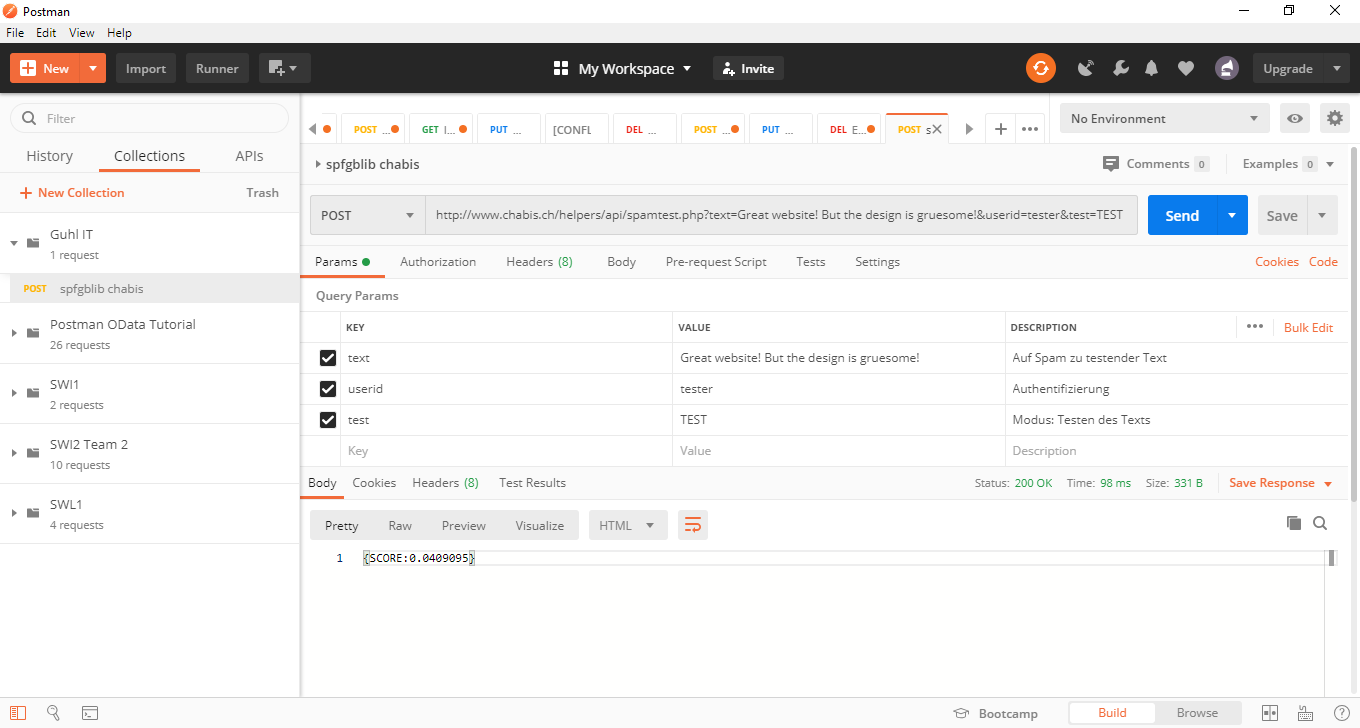The image size is (1360, 728).
Task: Open notifications bell in the header
Action: click(x=1152, y=68)
